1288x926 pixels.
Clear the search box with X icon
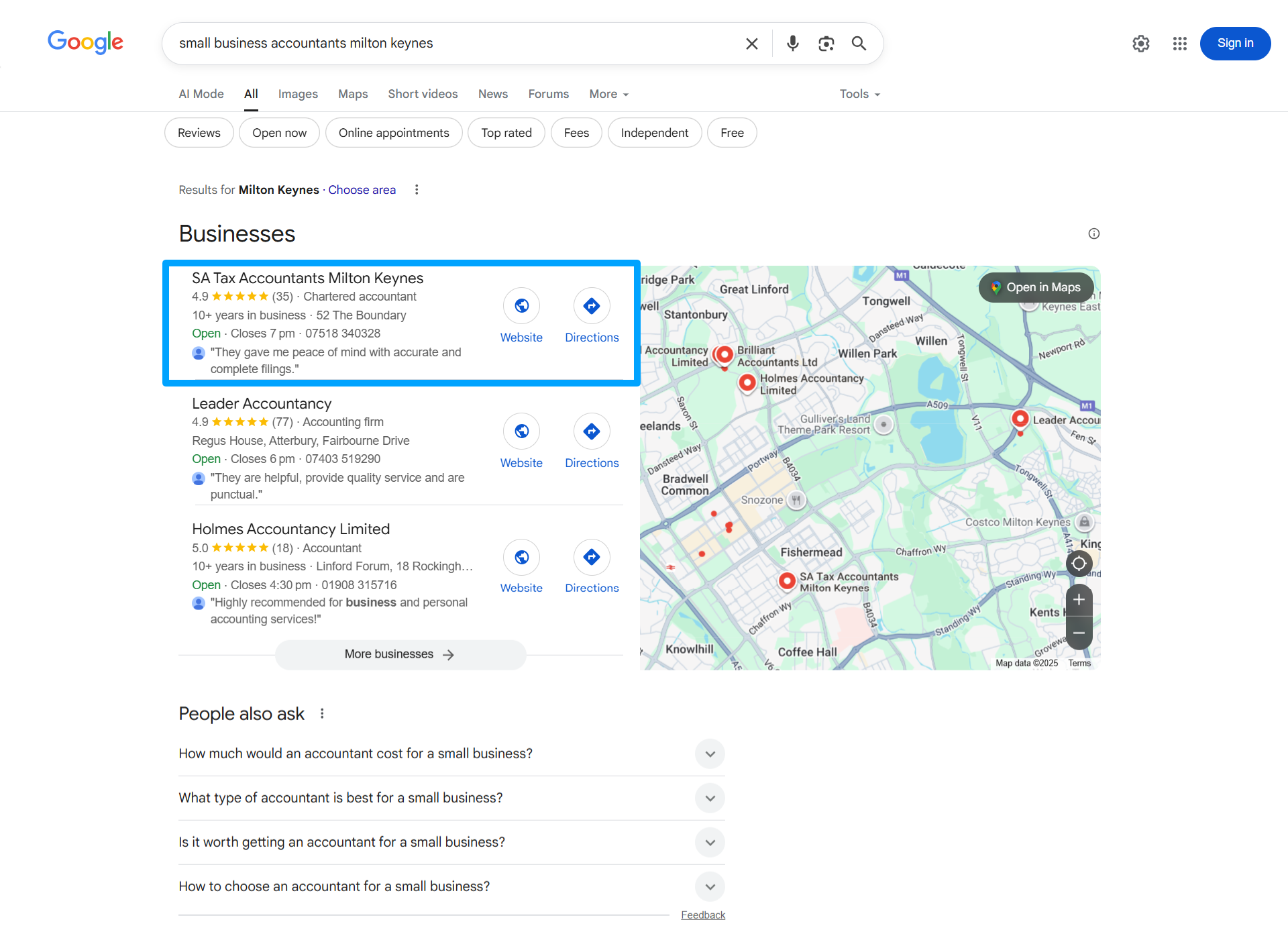coord(751,44)
